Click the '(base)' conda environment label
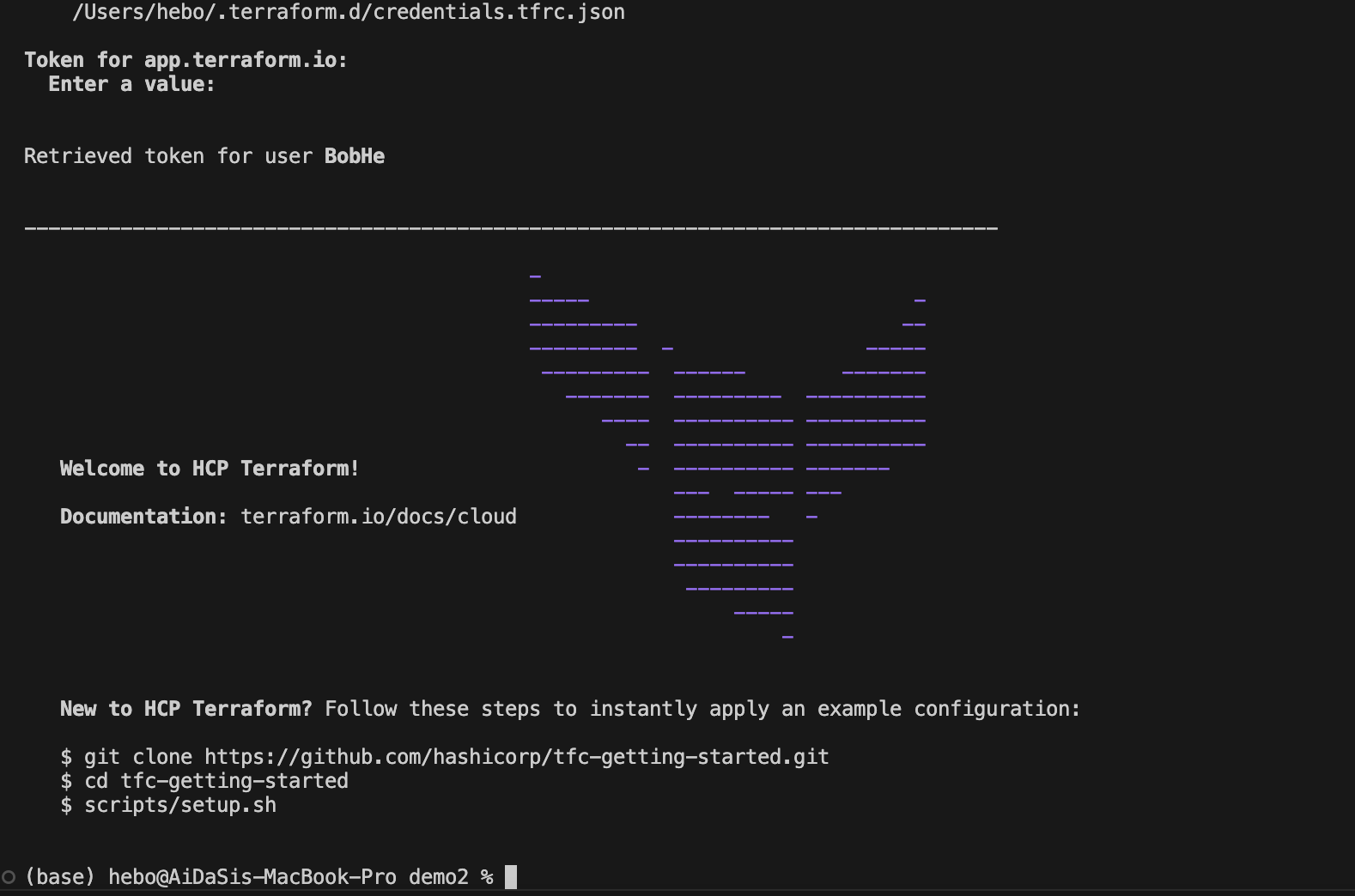 [x=60, y=877]
